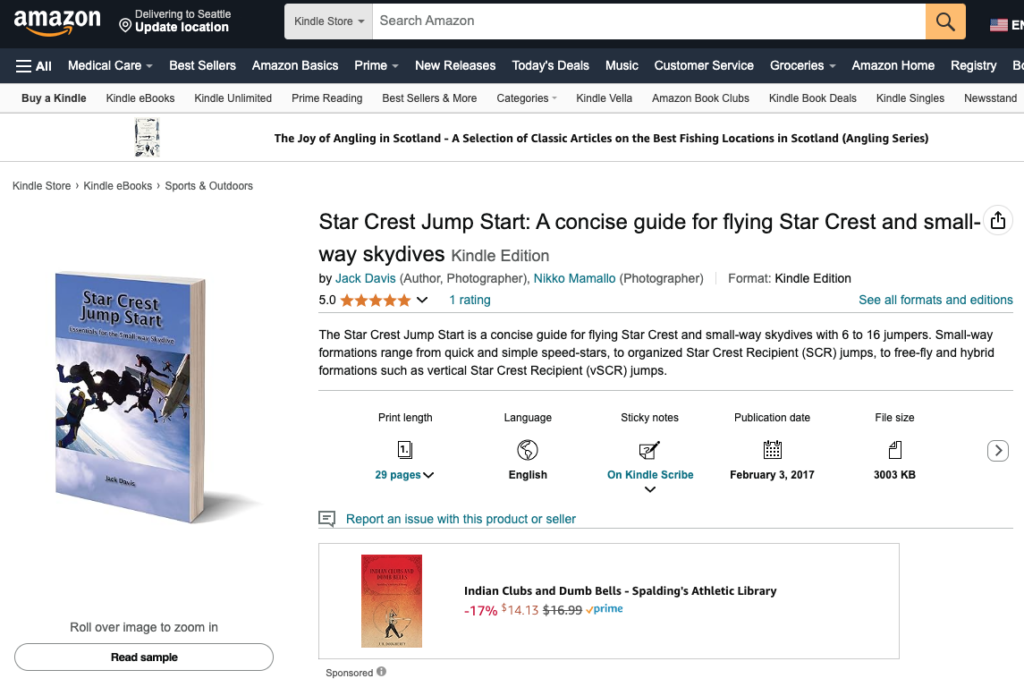The image size is (1024, 687).
Task: Click the Amazon logo
Action: [x=57, y=22]
